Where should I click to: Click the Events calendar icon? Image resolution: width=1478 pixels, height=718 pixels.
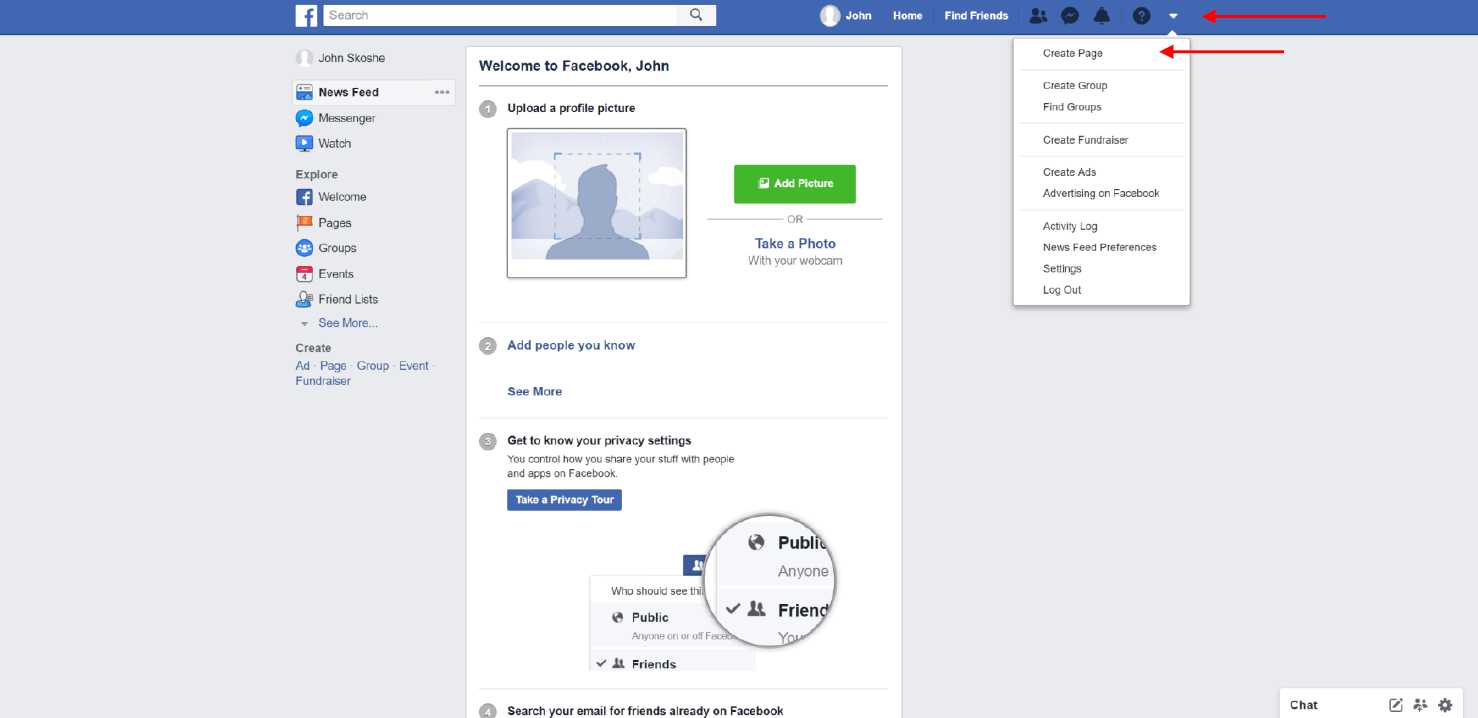point(304,274)
